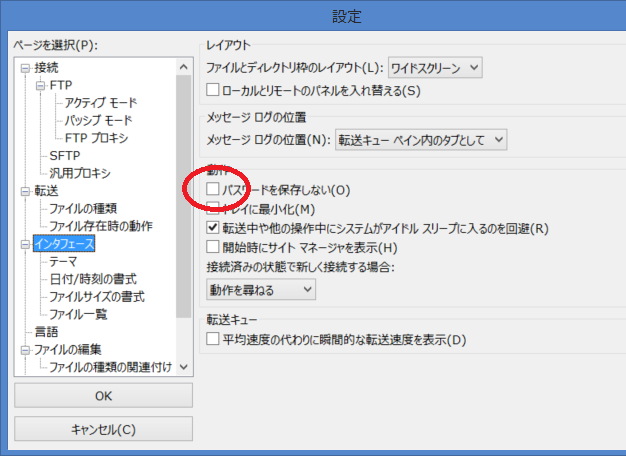Image resolution: width=626 pixels, height=456 pixels.
Task: Select アクティブ モード in the page tree
Action: pyautogui.click(x=101, y=103)
